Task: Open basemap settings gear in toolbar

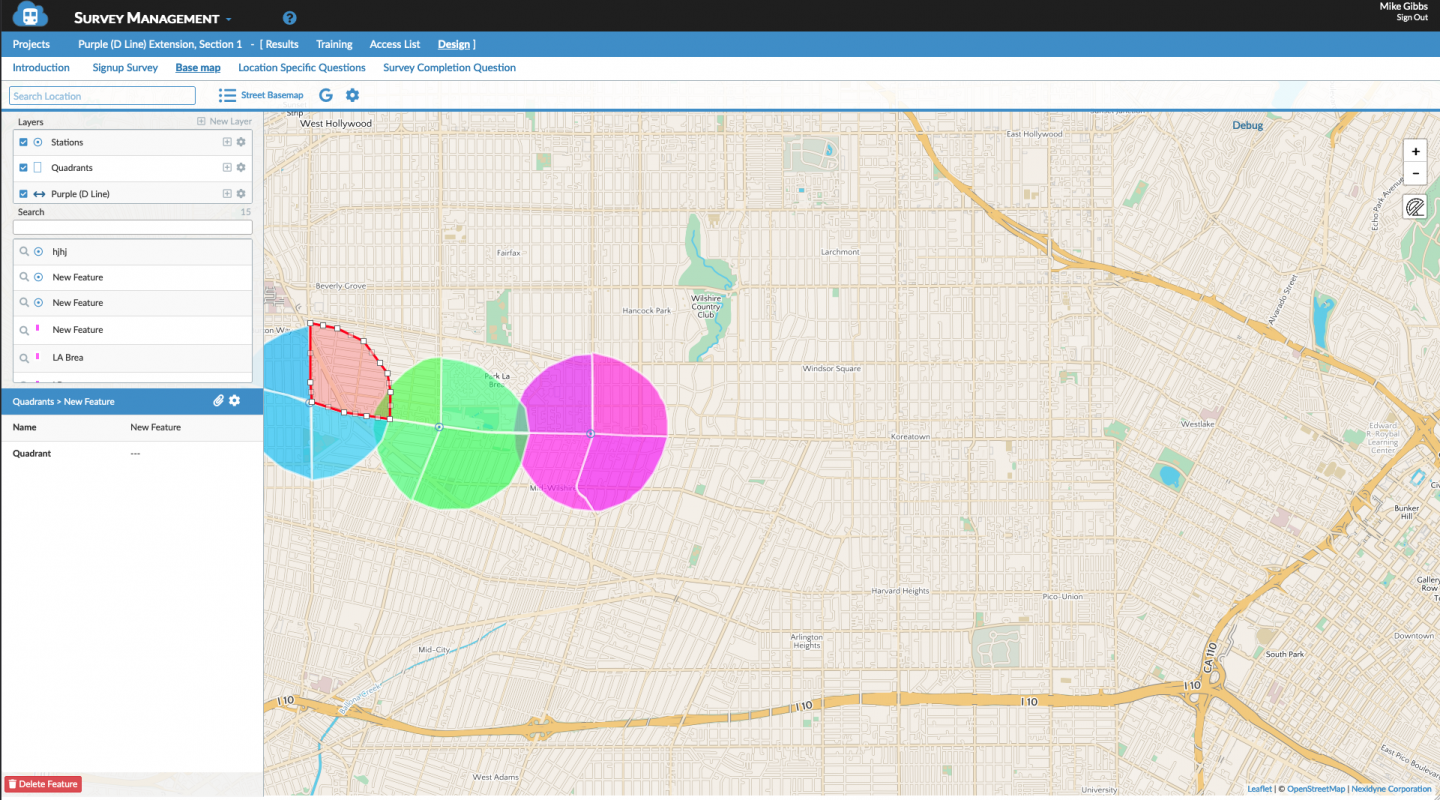Action: tap(352, 95)
